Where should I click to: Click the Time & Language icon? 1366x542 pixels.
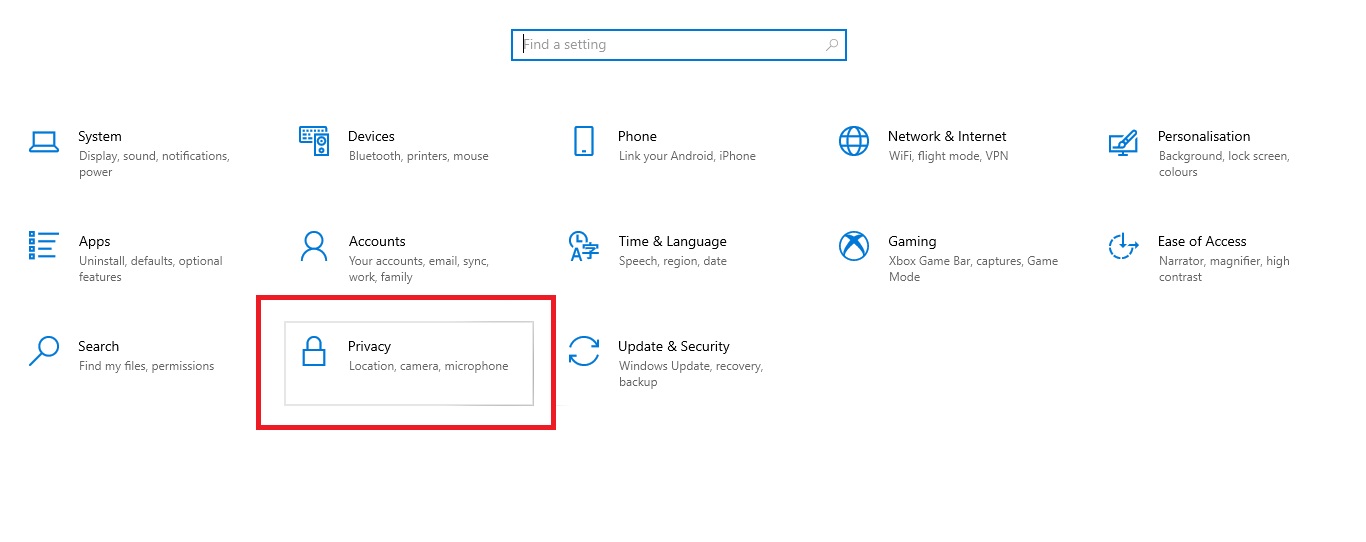pyautogui.click(x=584, y=246)
